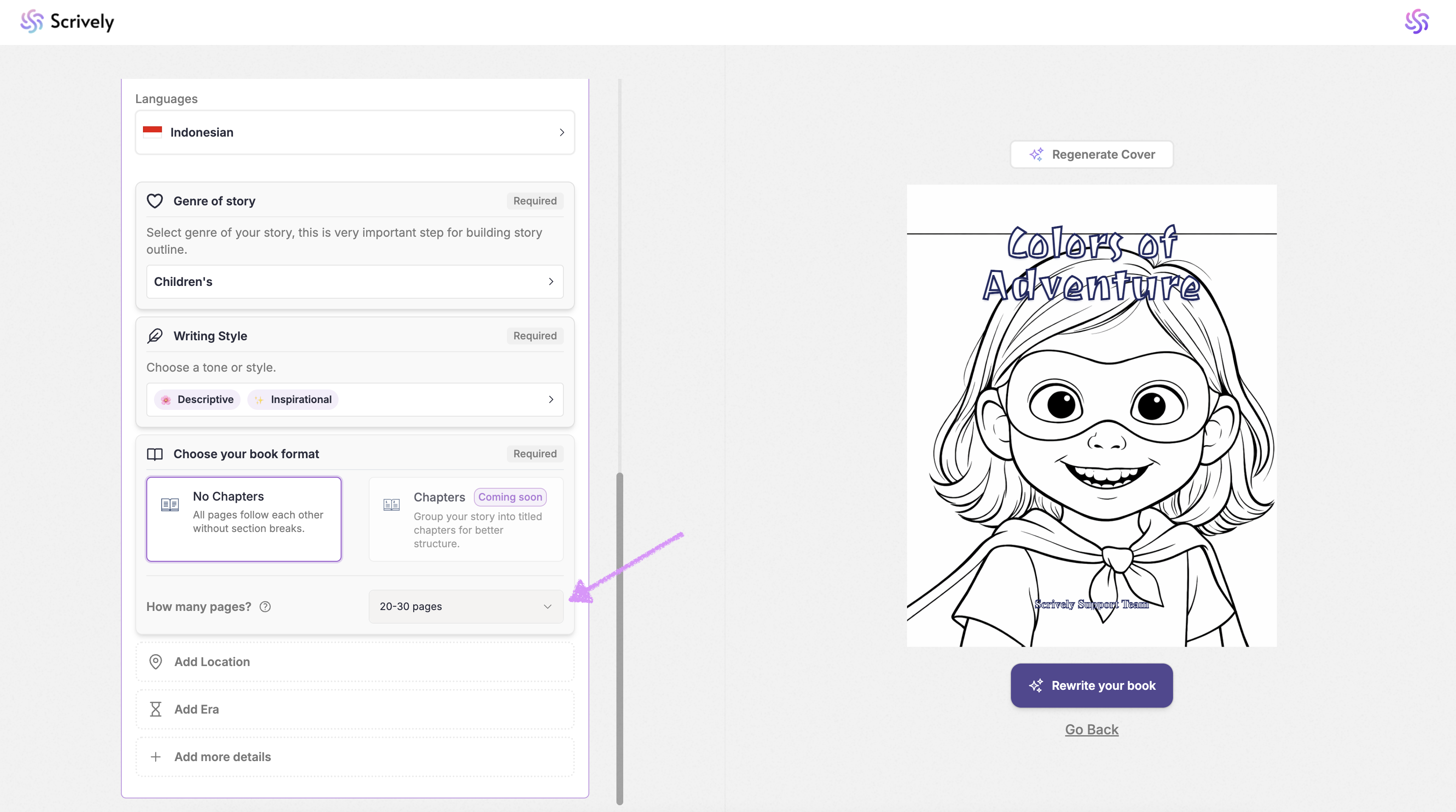Click the Inspirational style tag
The width and height of the screenshot is (1456, 812).
293,400
